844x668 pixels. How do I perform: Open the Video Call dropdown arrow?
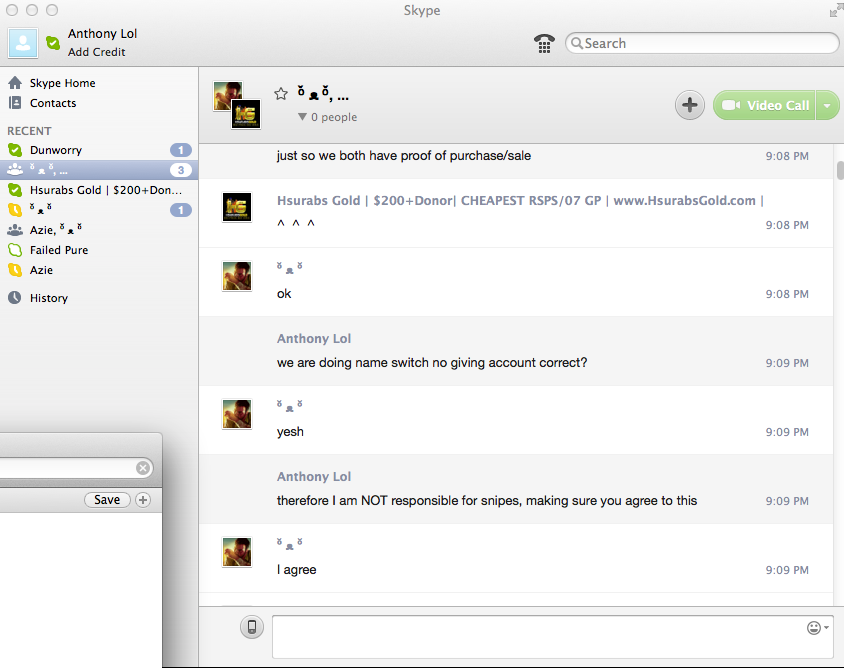click(x=827, y=106)
